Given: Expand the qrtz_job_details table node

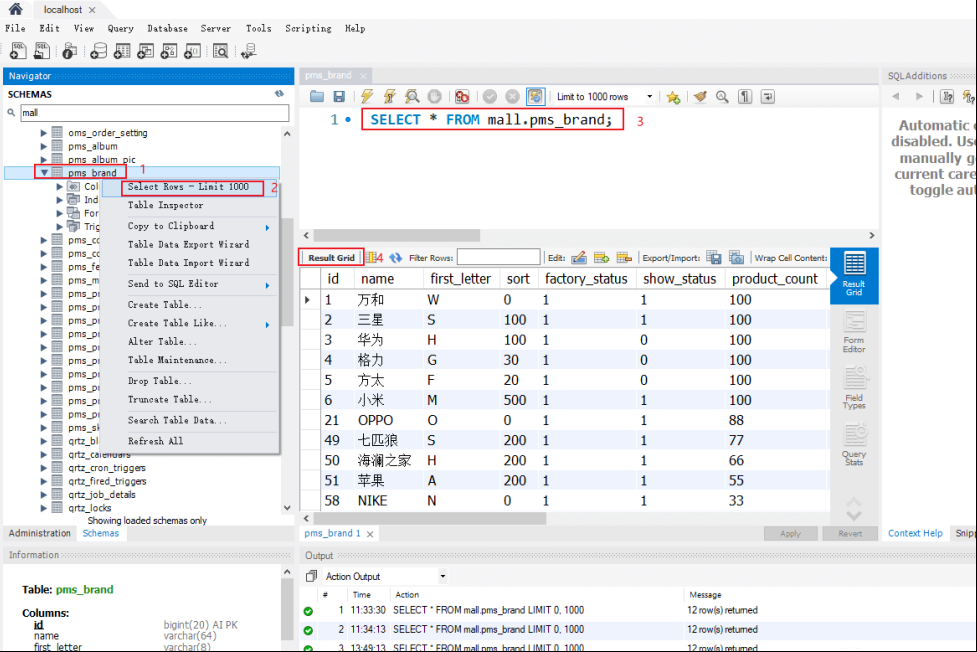Looking at the screenshot, I should (44, 494).
